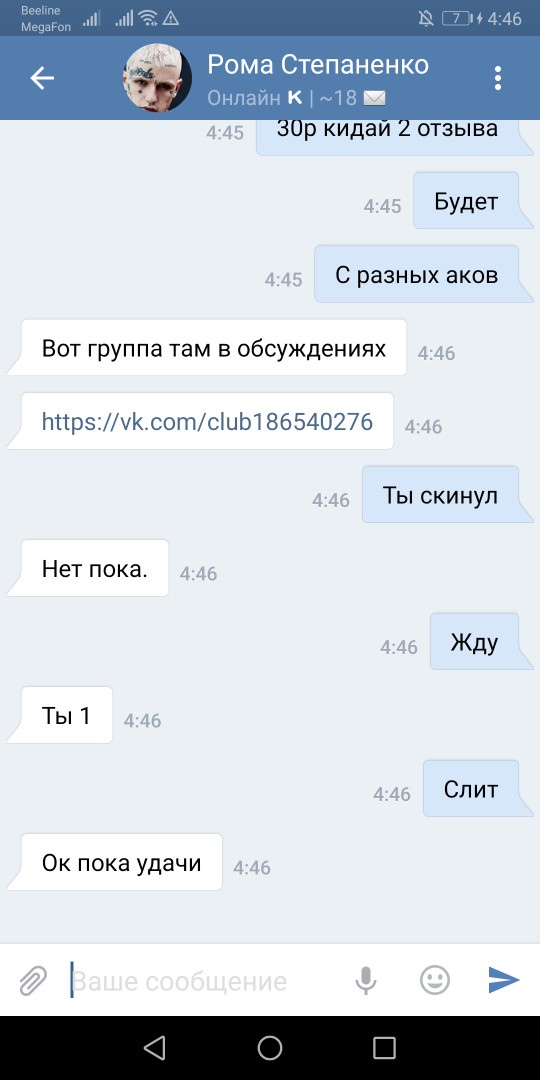Select the 'Ты 1' message bubble
The width and height of the screenshot is (540, 1080).
coord(67,715)
